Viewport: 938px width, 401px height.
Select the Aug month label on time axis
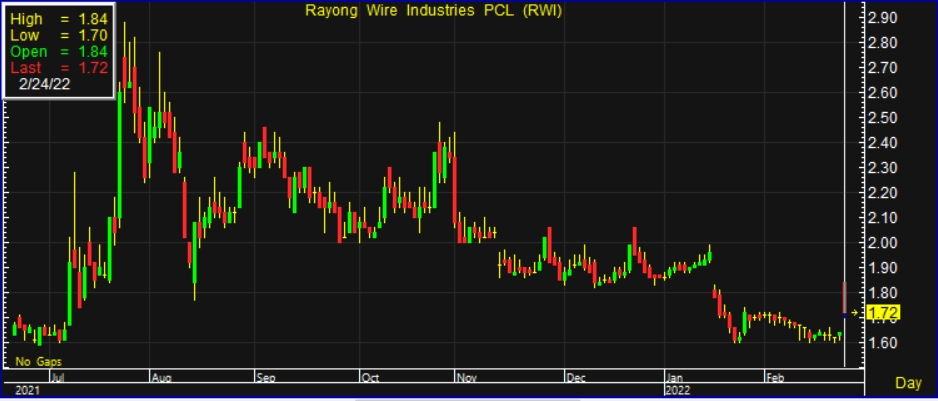point(162,378)
